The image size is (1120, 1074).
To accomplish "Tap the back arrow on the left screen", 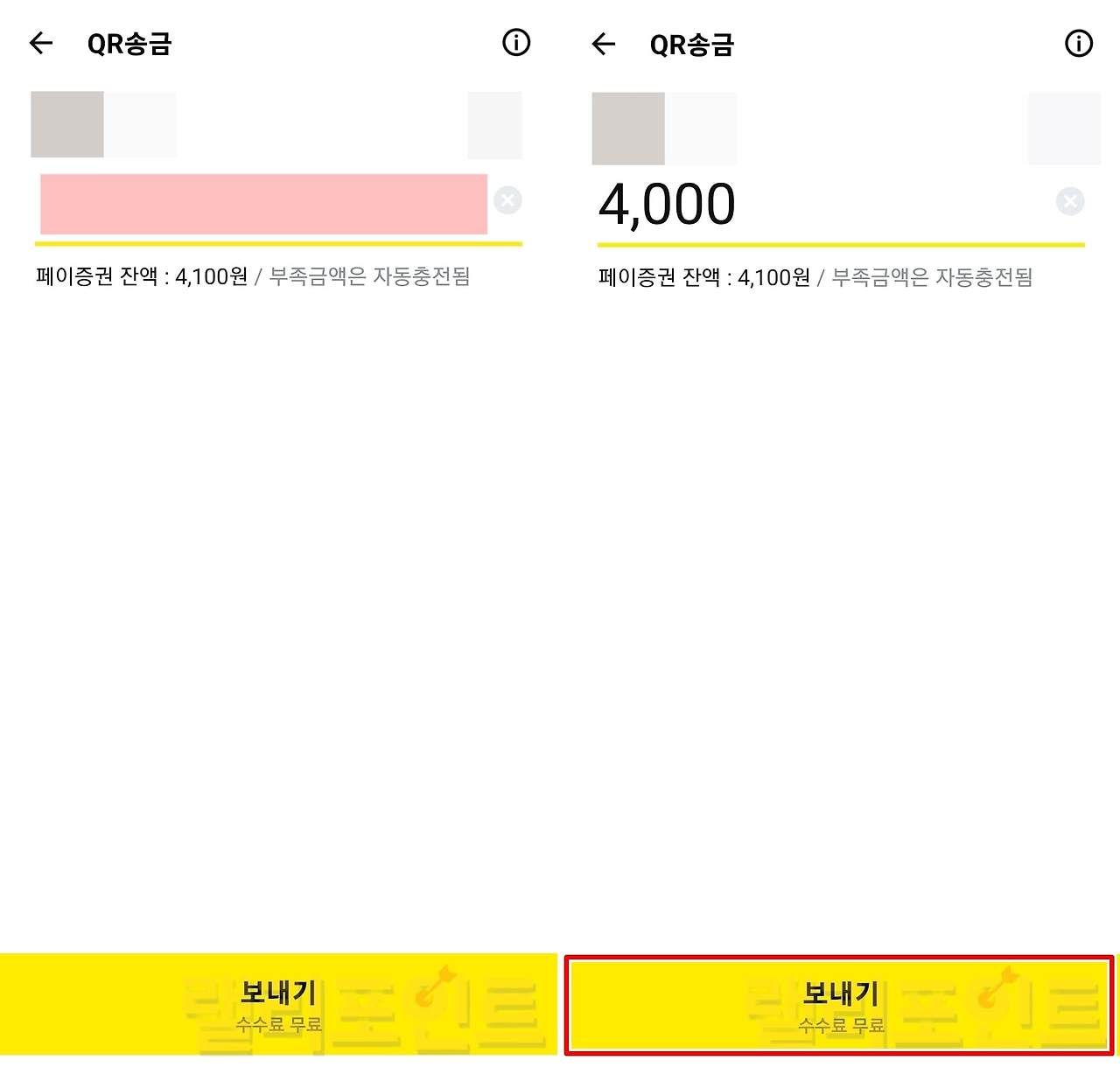I will 41,43.
